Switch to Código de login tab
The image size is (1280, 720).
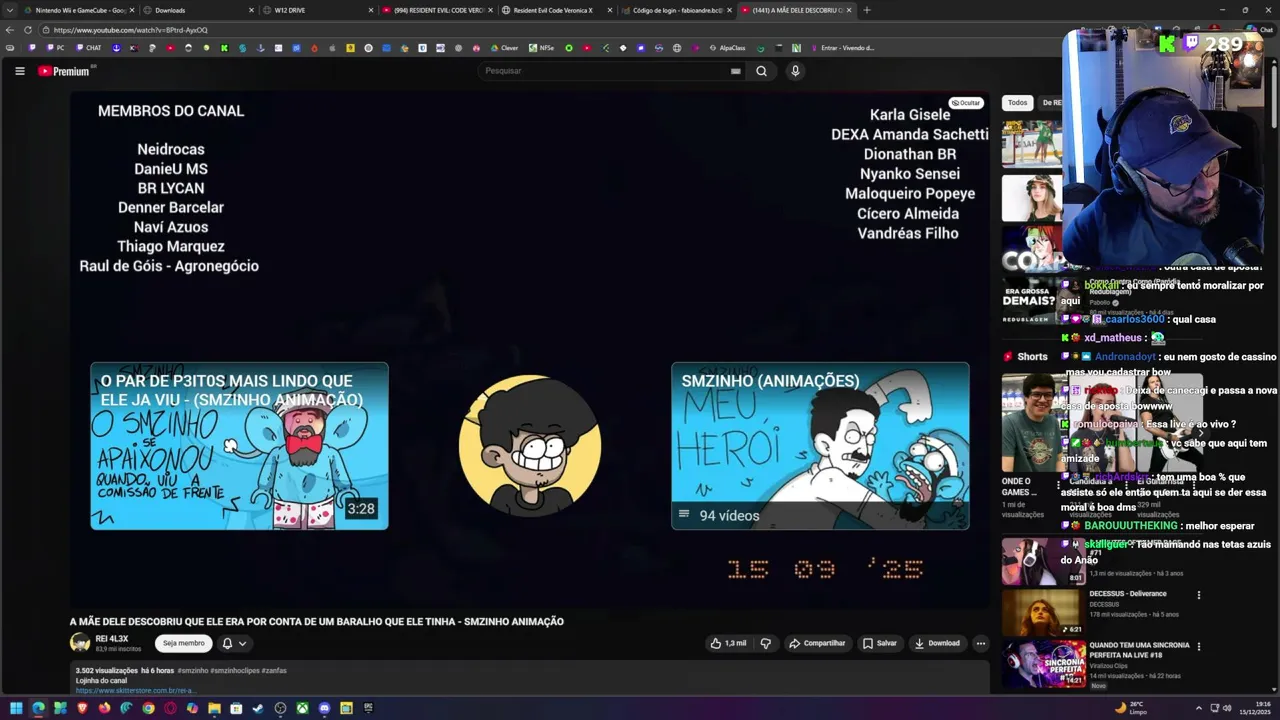676,10
